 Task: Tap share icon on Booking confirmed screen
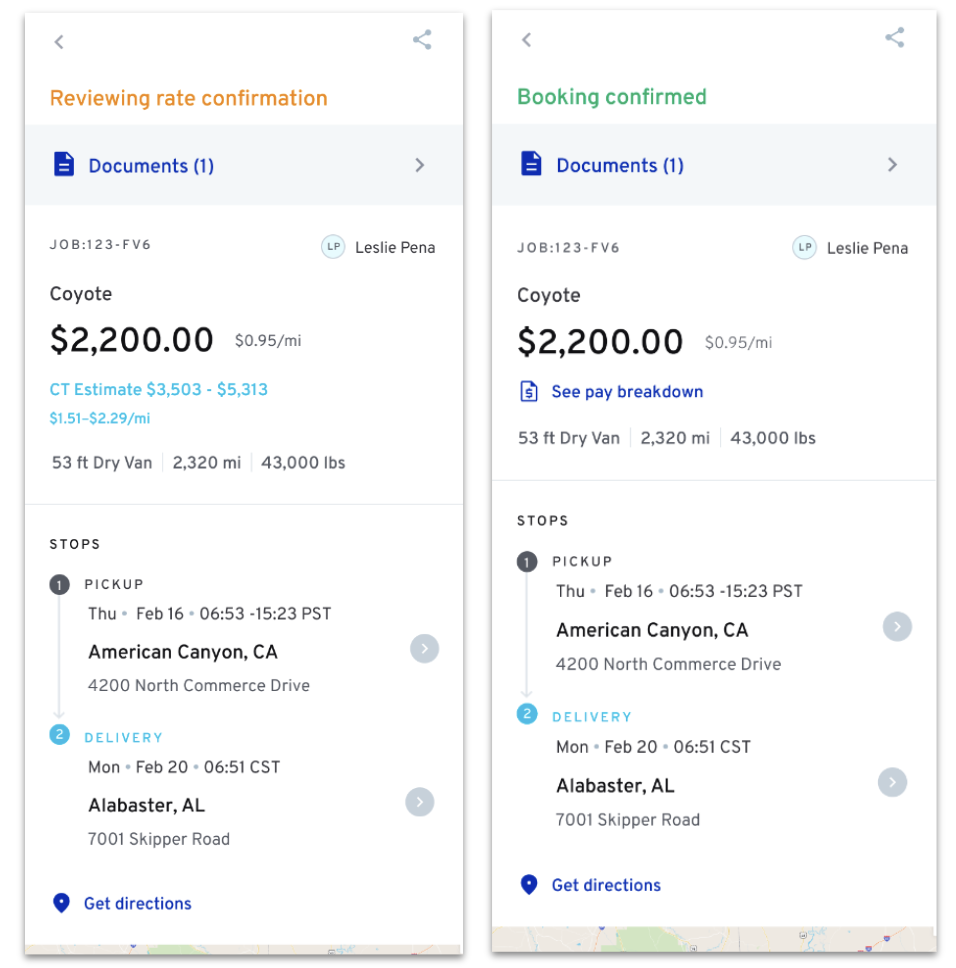coord(894,38)
